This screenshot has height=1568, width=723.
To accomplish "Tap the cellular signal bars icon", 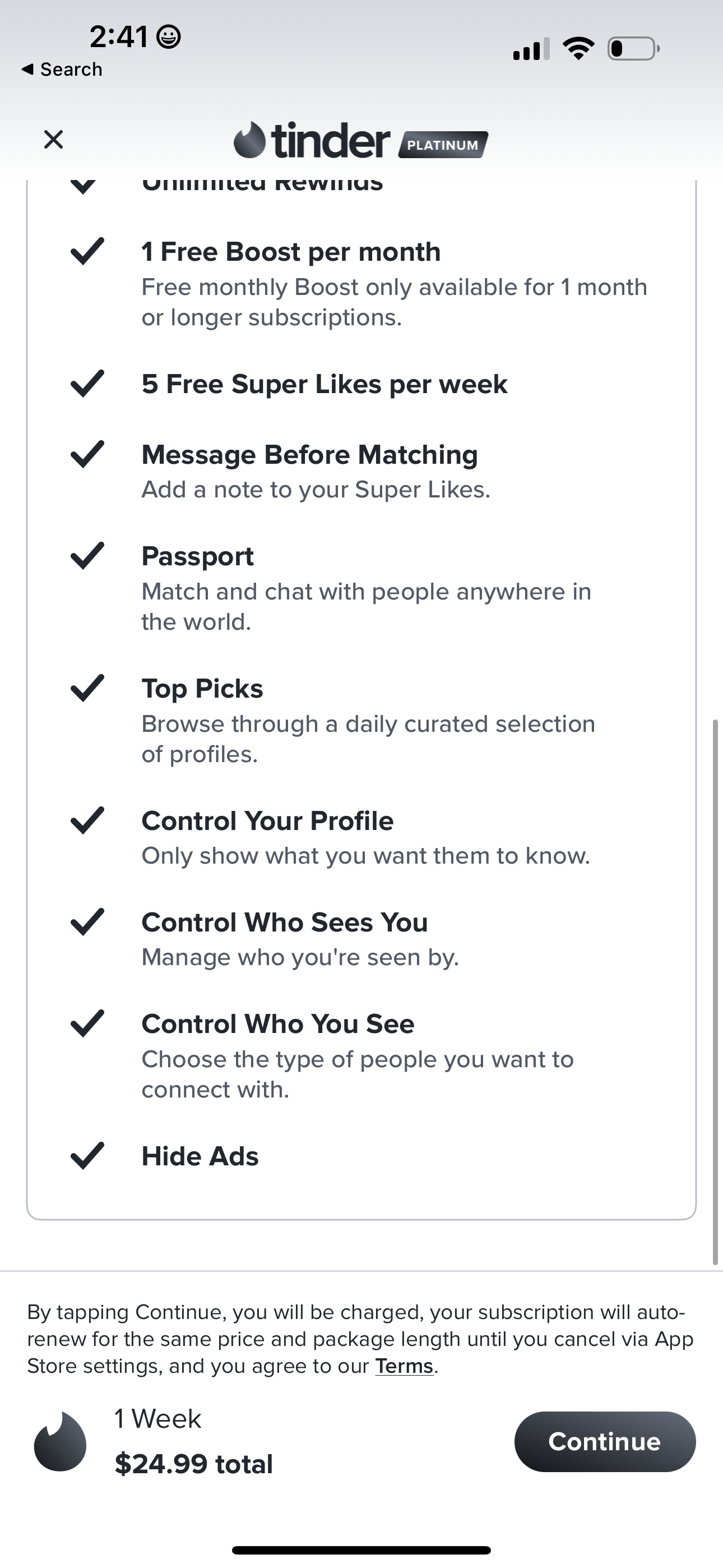I will pyautogui.click(x=531, y=49).
